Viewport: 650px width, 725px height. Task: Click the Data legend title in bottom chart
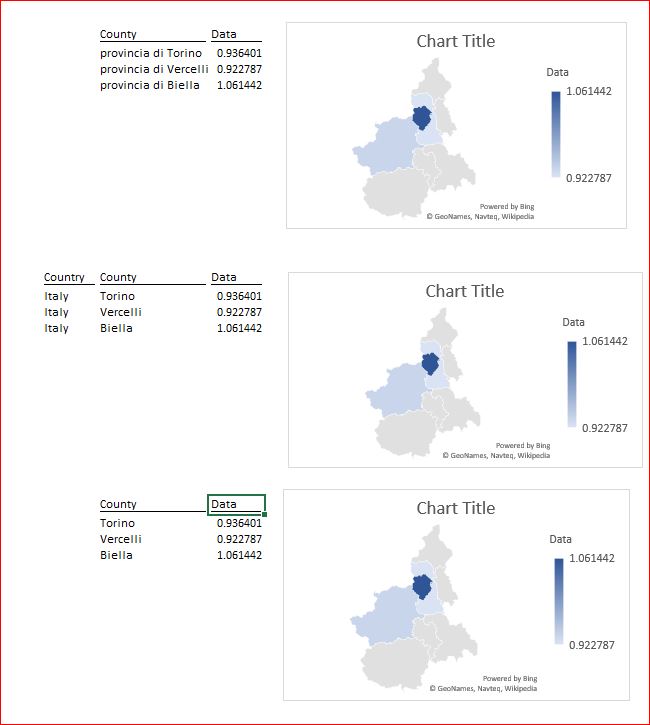pos(560,540)
